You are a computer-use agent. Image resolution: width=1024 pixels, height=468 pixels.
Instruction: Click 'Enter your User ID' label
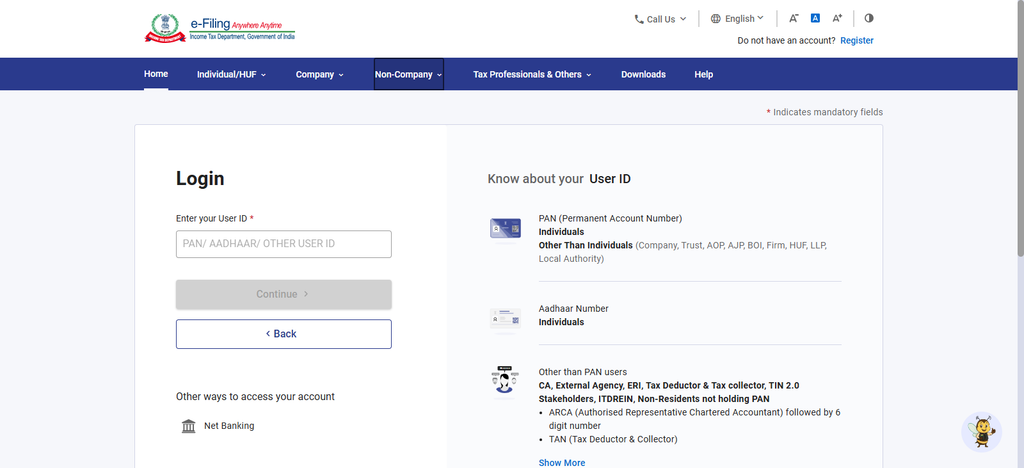click(x=212, y=219)
